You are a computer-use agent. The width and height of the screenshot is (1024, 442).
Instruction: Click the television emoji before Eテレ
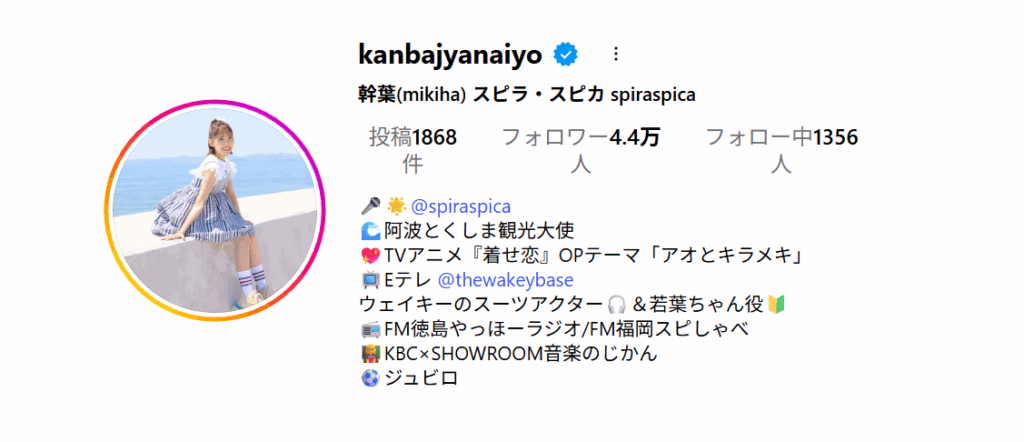click(370, 280)
